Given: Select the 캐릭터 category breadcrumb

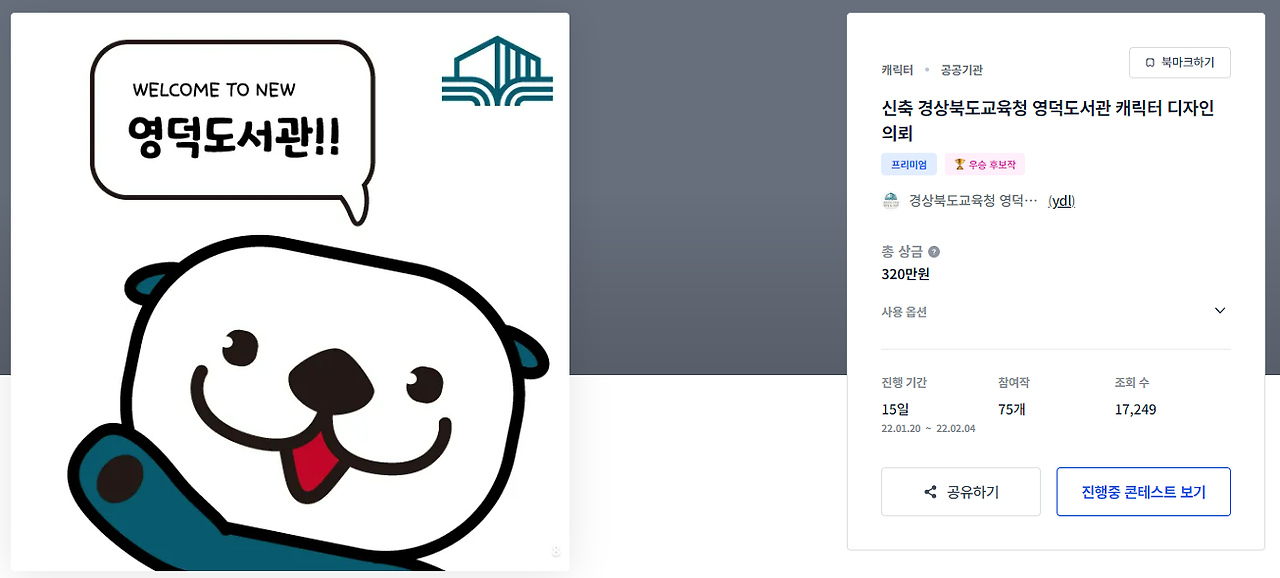Looking at the screenshot, I should click(897, 70).
